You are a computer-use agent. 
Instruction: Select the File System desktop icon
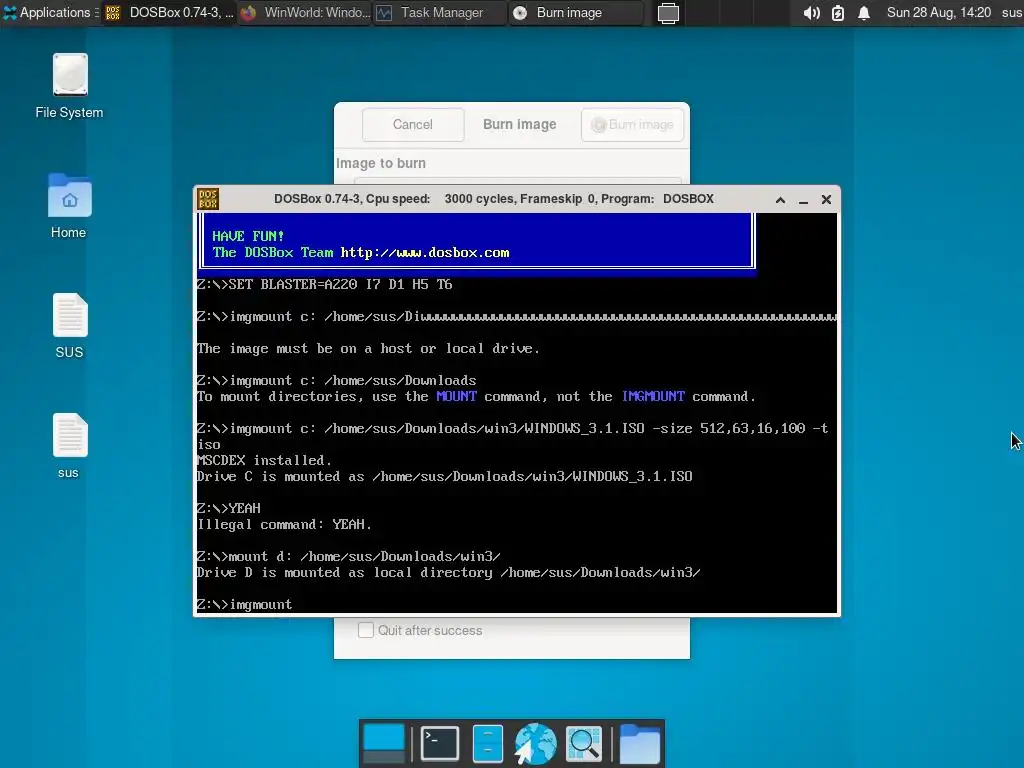coord(69,86)
